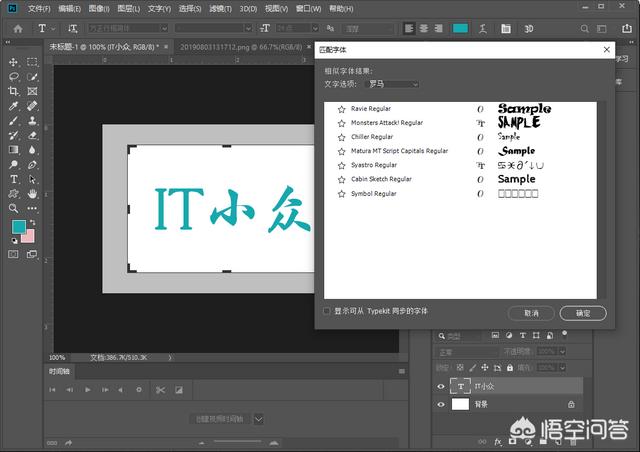640x452 pixels.
Task: Click the 确定 button in font dialog
Action: point(583,313)
